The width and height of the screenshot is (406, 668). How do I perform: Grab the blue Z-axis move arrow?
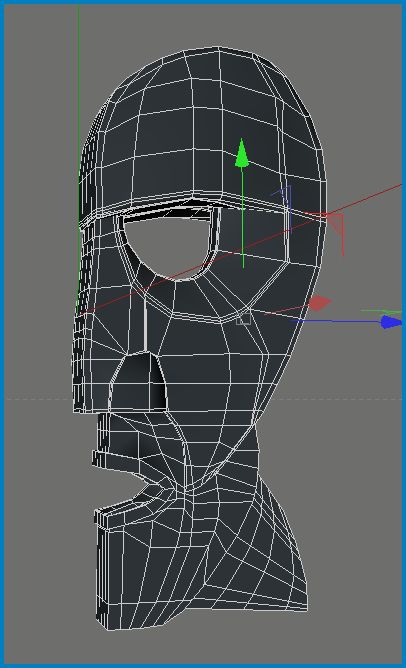(x=391, y=322)
